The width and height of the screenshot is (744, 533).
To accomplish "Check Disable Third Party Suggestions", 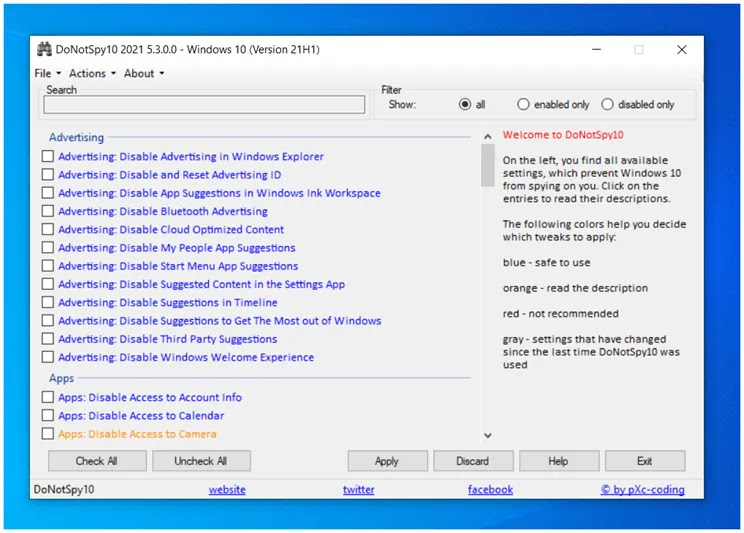I will (x=47, y=339).
